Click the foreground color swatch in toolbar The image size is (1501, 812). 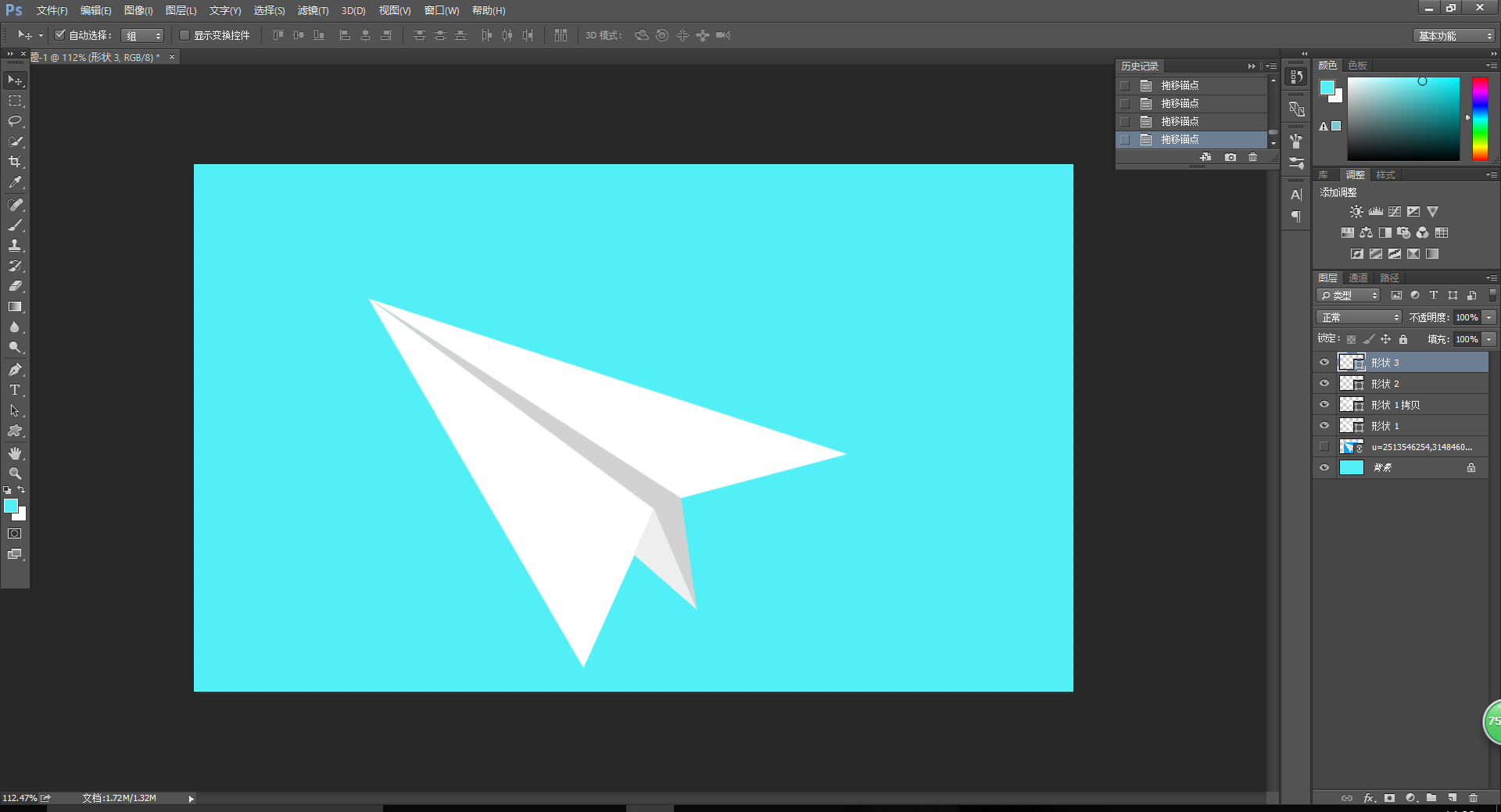[x=11, y=506]
